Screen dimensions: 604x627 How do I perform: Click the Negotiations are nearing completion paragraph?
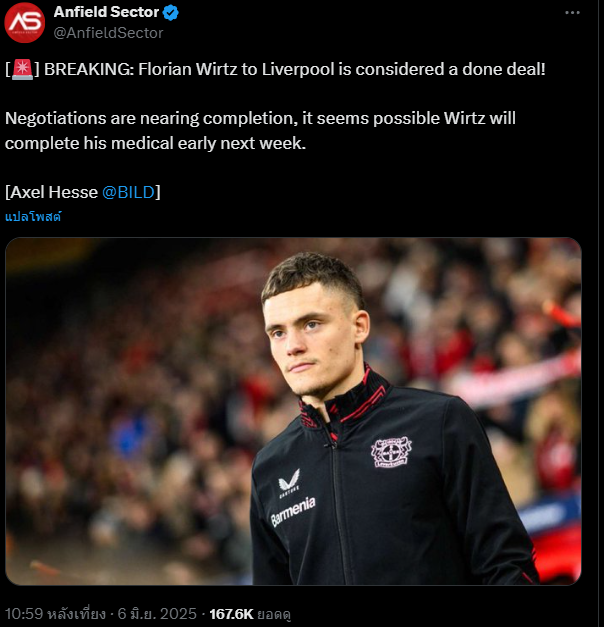click(260, 131)
